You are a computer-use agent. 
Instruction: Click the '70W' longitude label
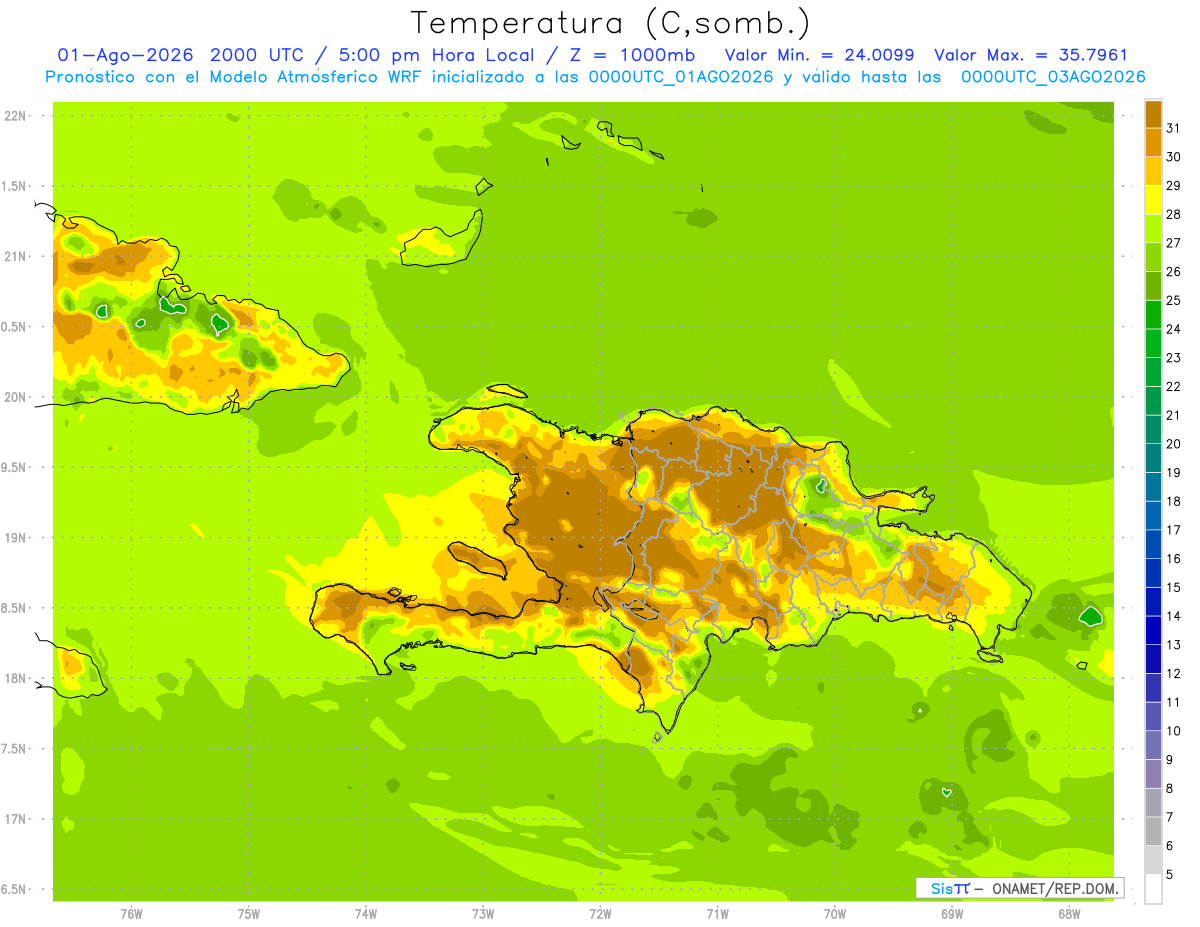(835, 913)
